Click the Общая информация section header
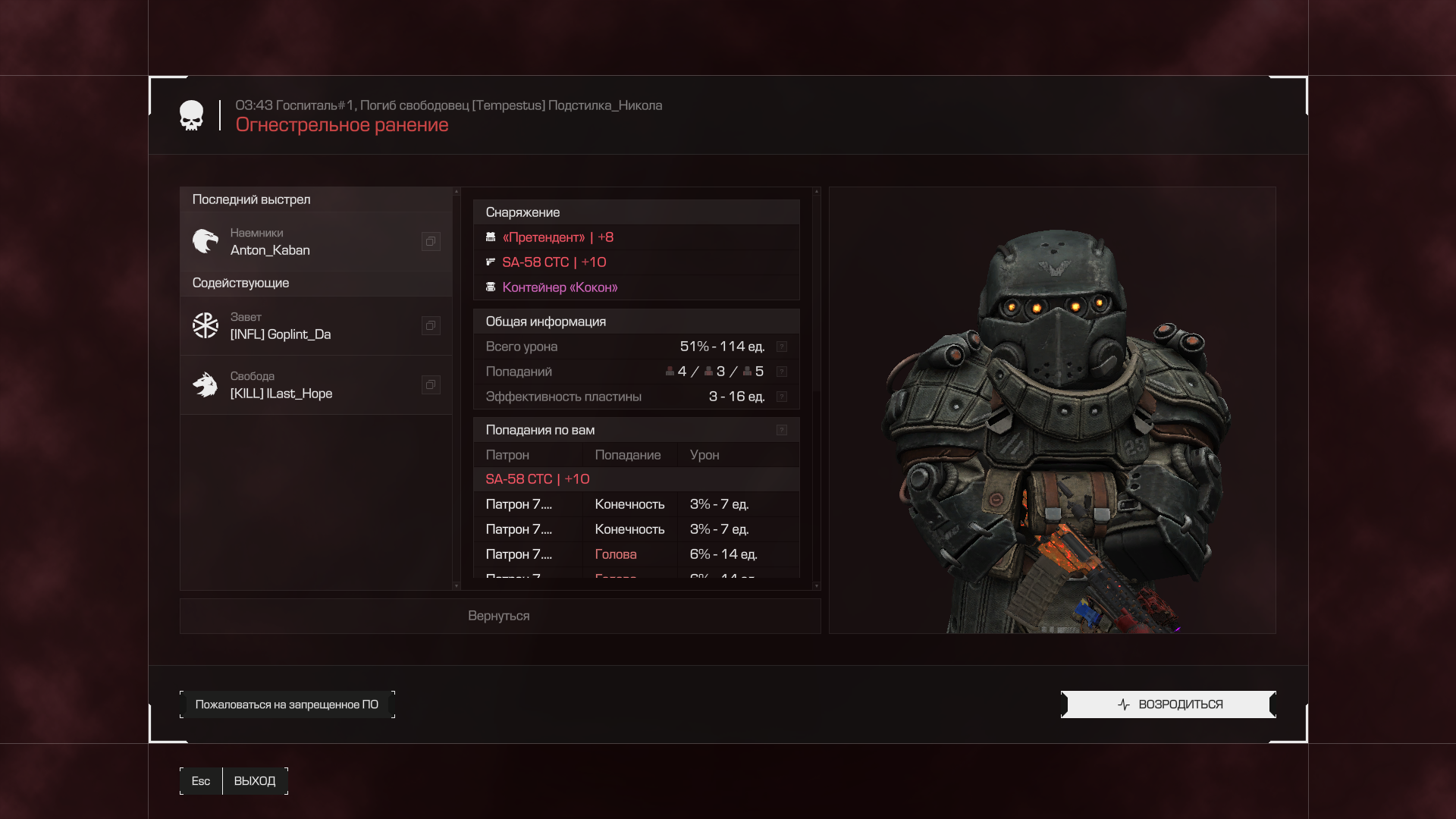 636,322
